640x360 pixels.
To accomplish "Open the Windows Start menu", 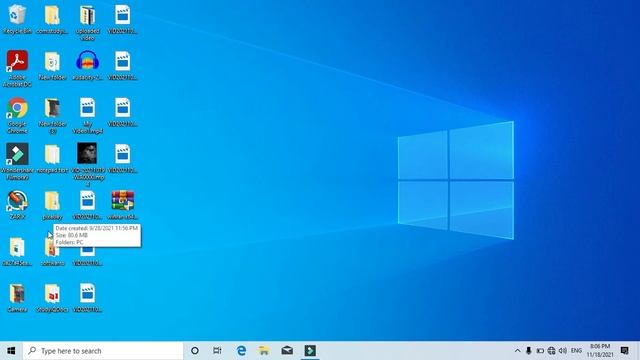I will click(x=11, y=351).
